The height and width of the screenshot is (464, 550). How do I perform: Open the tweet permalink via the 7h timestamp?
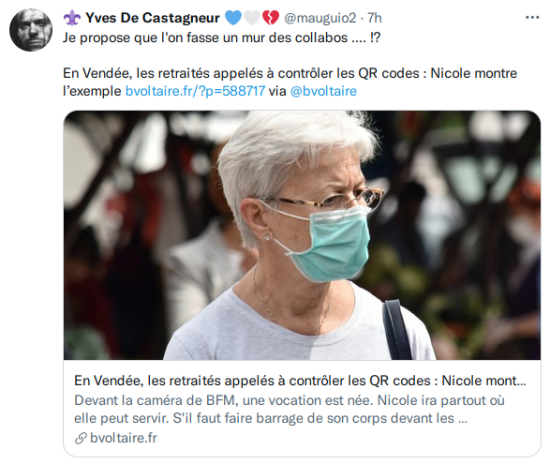(x=374, y=18)
